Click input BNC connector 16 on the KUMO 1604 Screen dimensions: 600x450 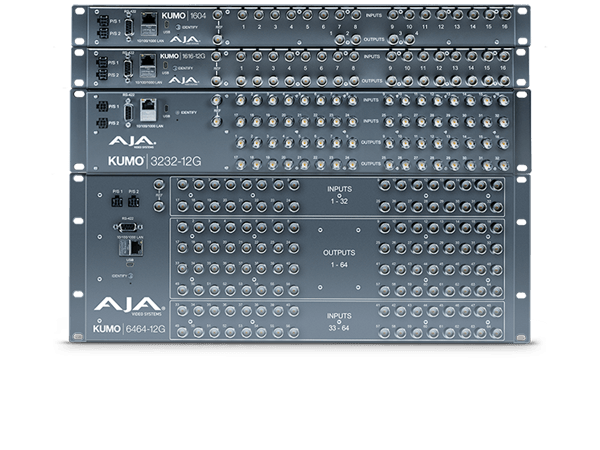(505, 15)
